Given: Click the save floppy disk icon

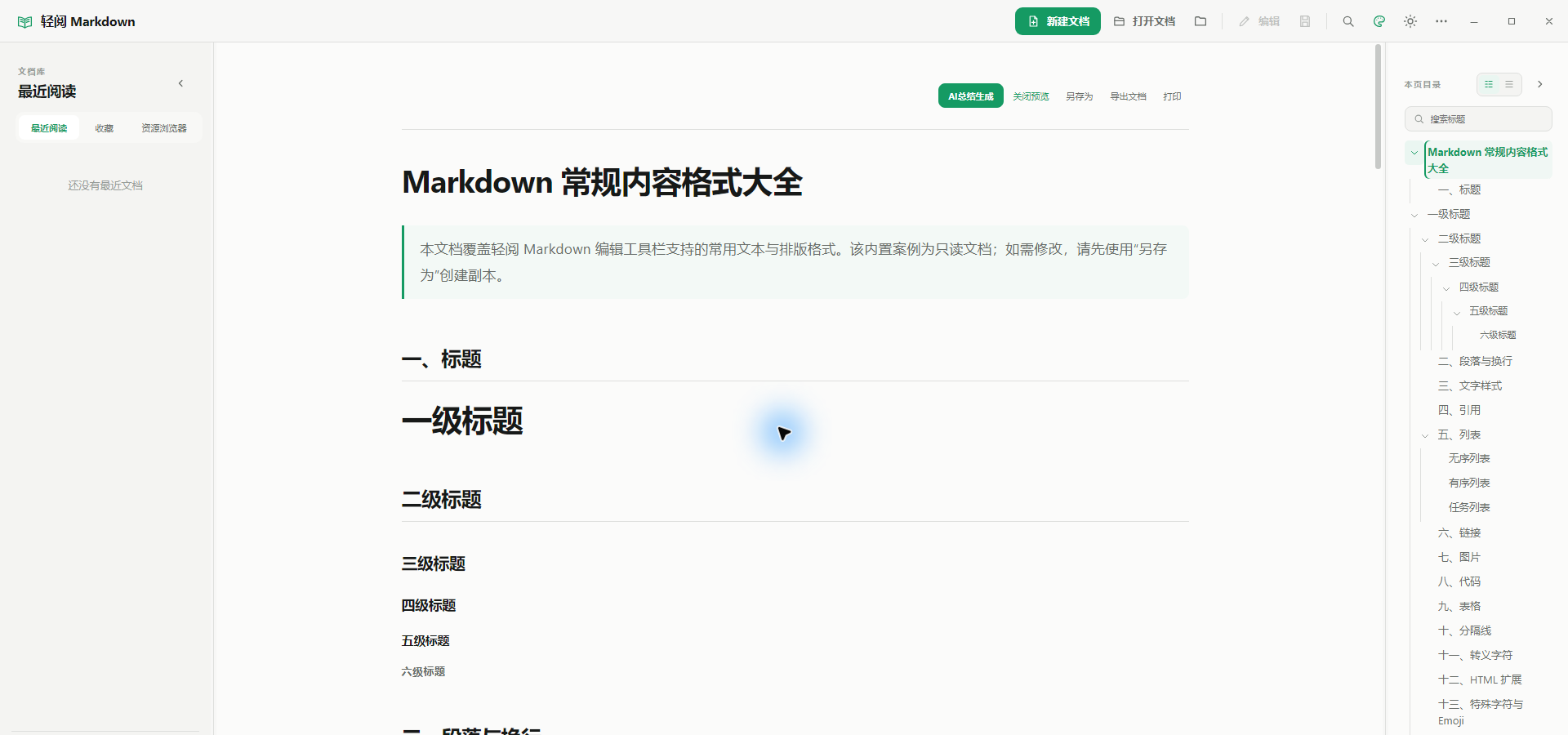Looking at the screenshot, I should (x=1305, y=21).
